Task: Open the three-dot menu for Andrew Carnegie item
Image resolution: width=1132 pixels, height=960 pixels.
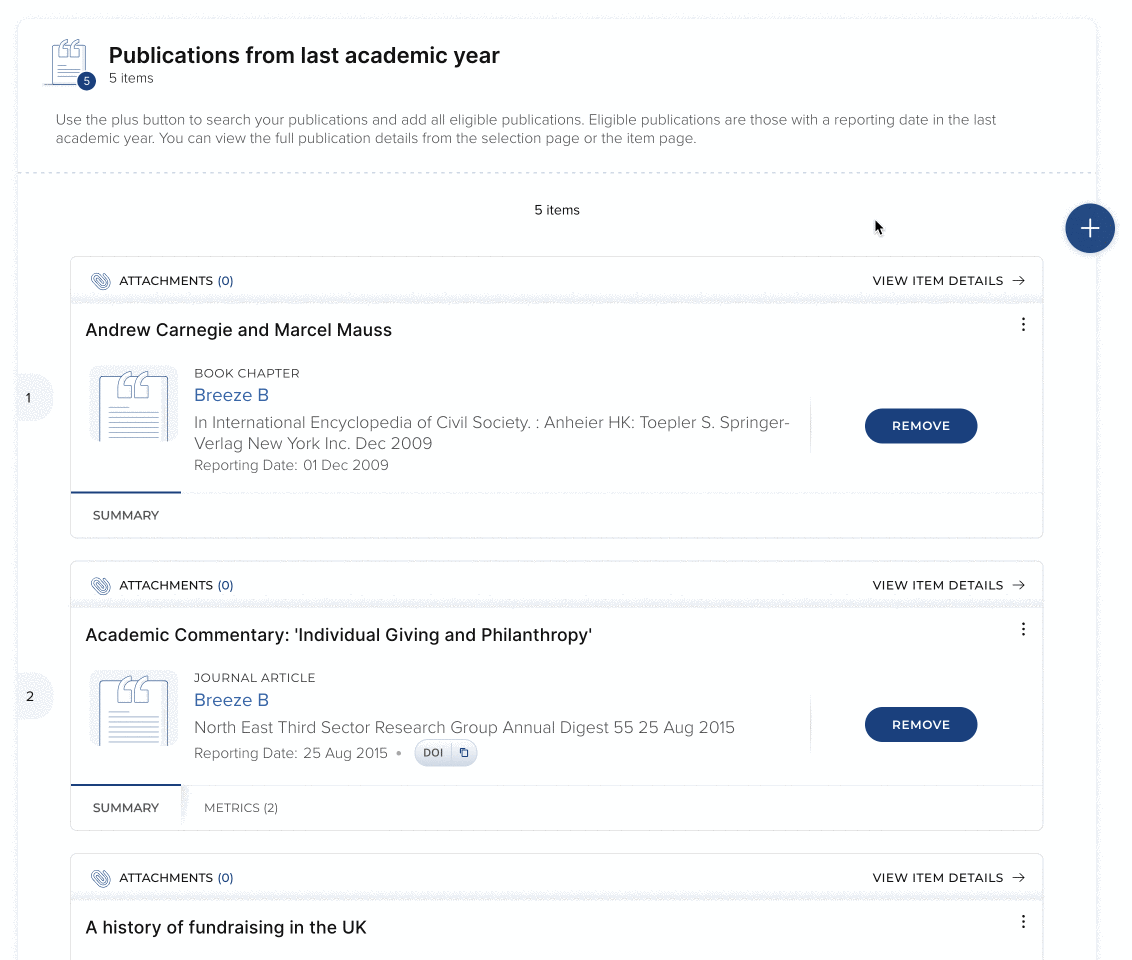Action: click(1023, 325)
